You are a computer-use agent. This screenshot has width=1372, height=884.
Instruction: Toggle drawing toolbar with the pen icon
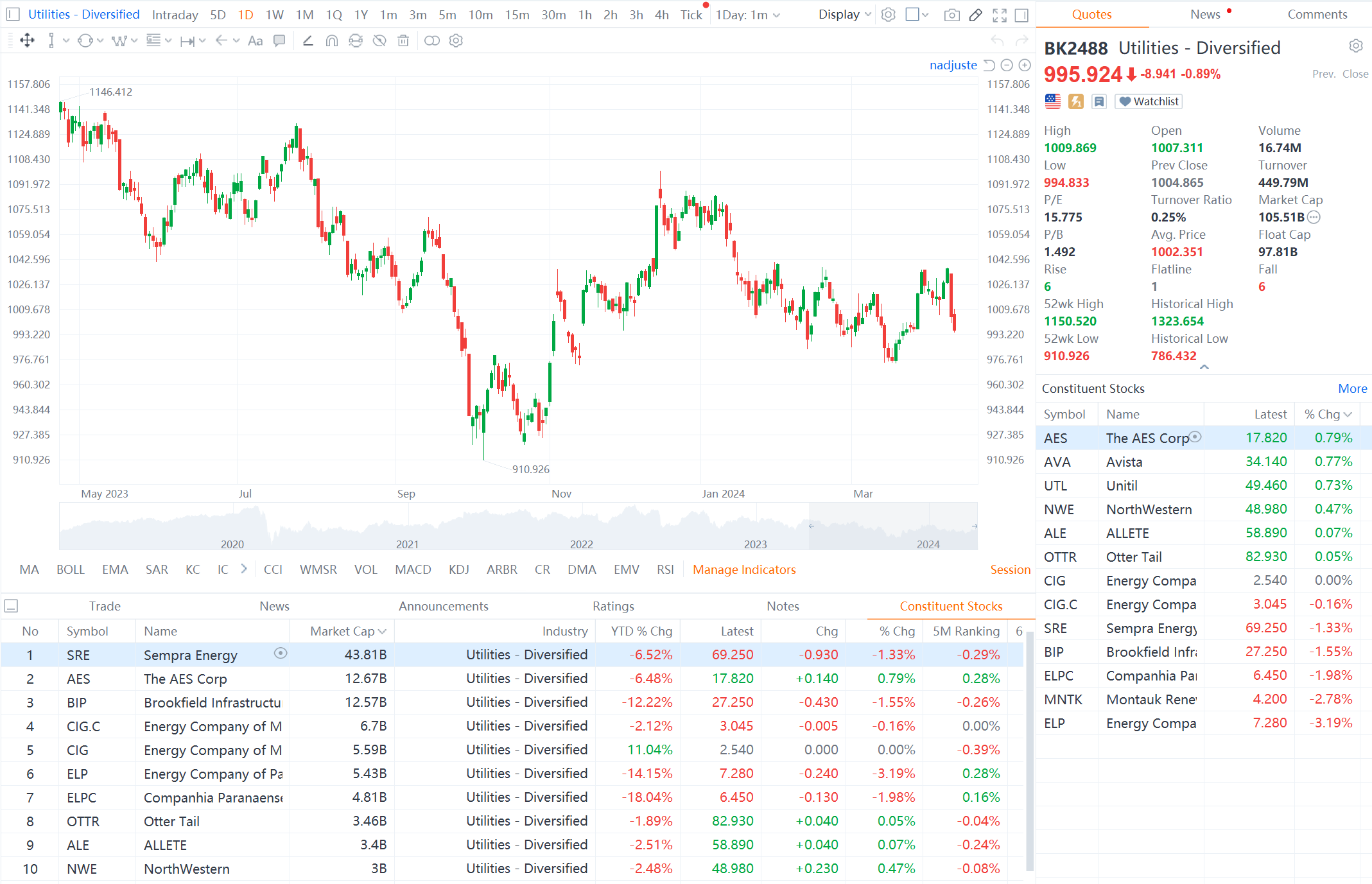click(976, 15)
